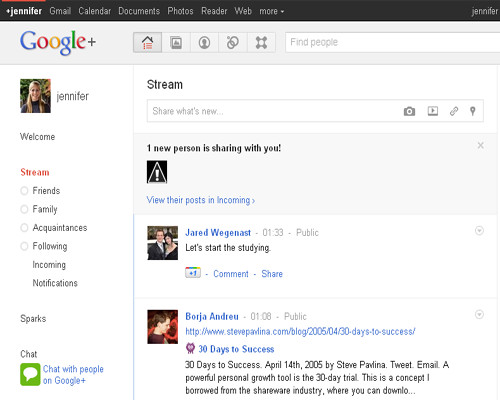Select the Following circle filter
The width and height of the screenshot is (500, 400).
click(x=24, y=246)
